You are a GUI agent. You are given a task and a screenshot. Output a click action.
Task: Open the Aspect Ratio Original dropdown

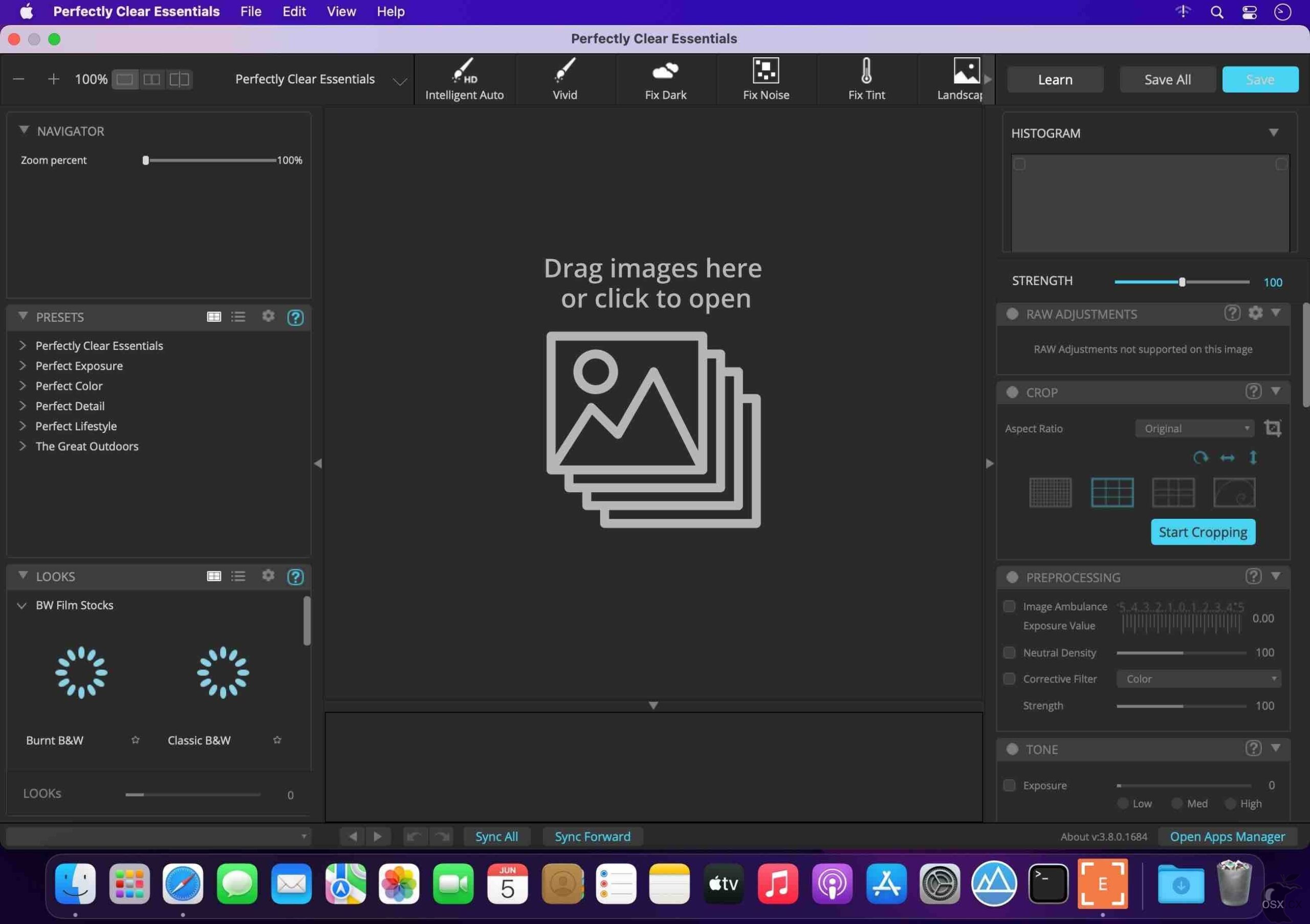(x=1196, y=428)
